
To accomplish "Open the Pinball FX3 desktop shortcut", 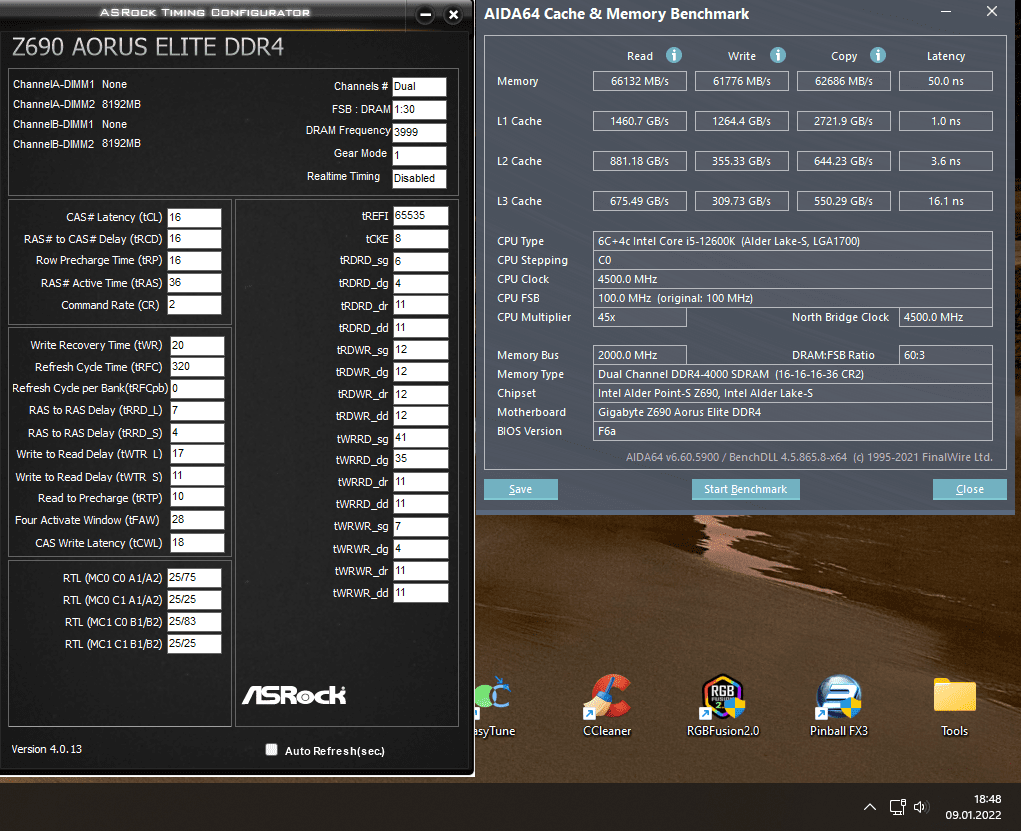I will 839,706.
